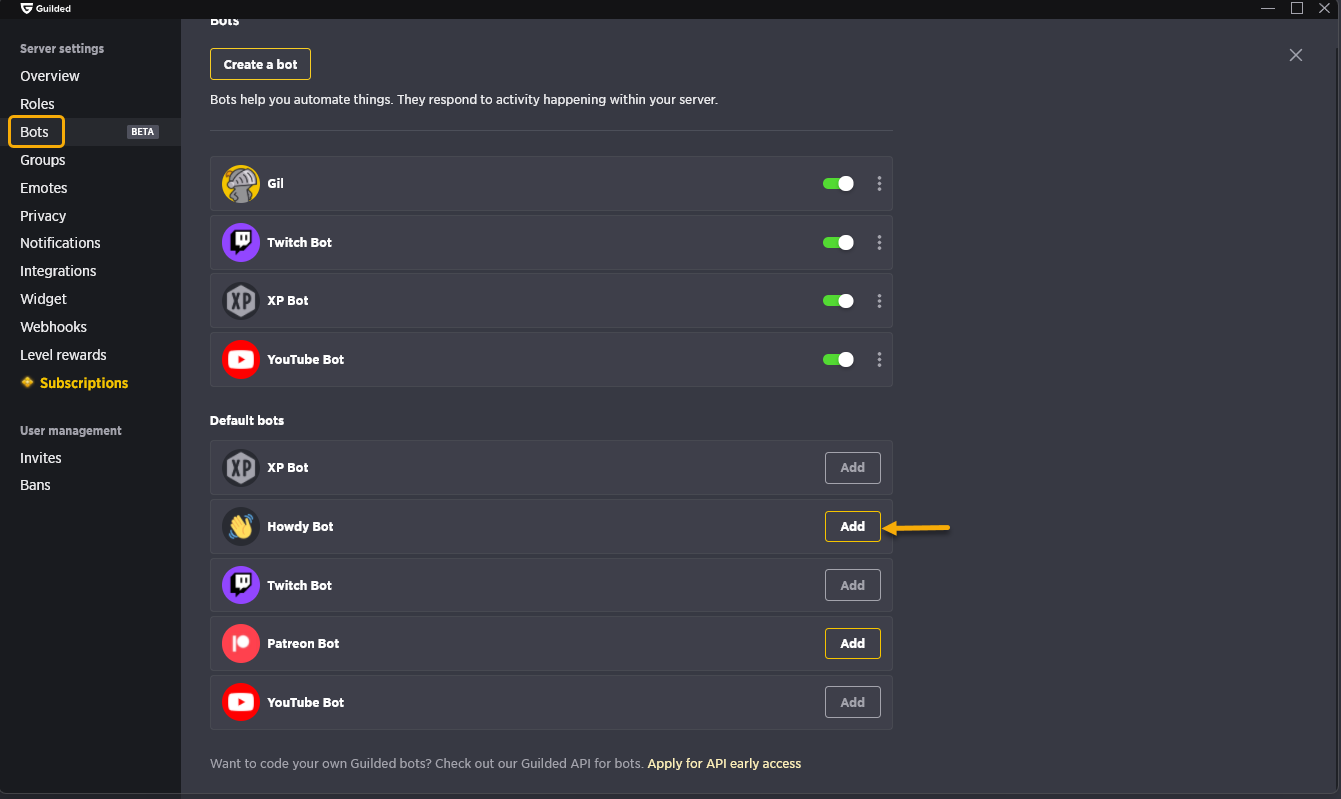This screenshot has height=799, width=1341.
Task: Go to Webhooks settings
Action: [x=53, y=327]
